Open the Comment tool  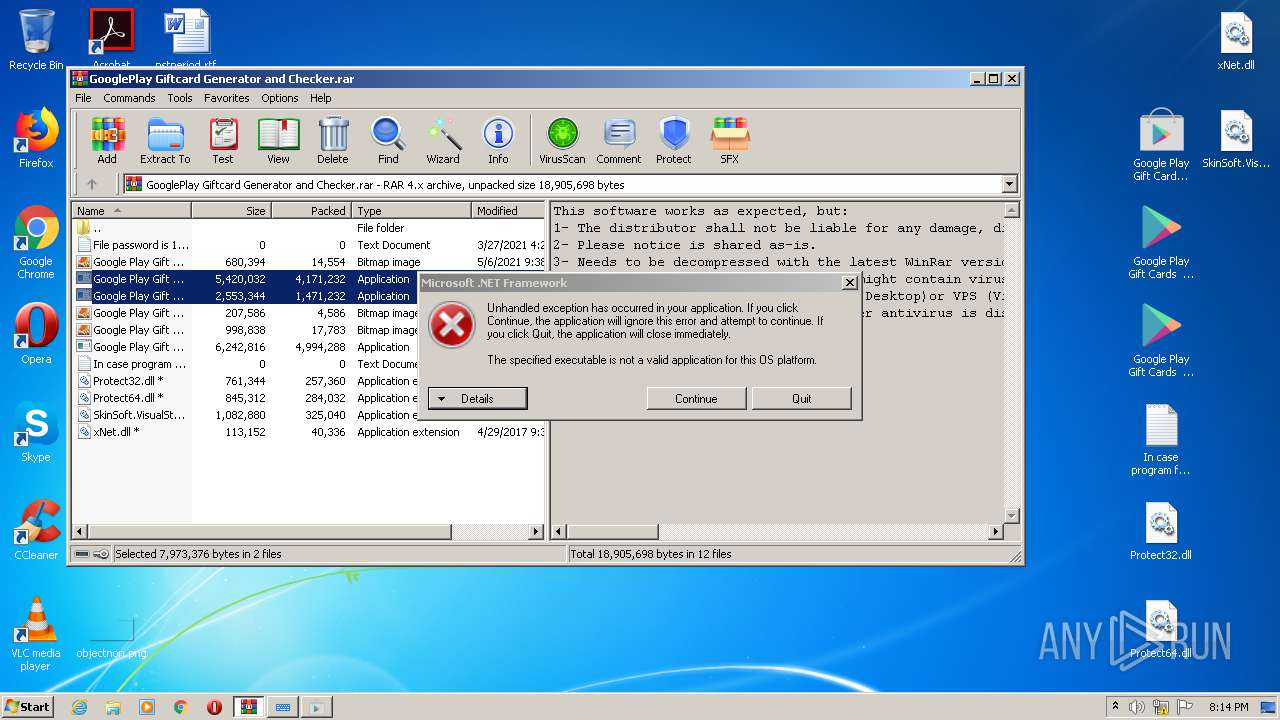tap(619, 141)
